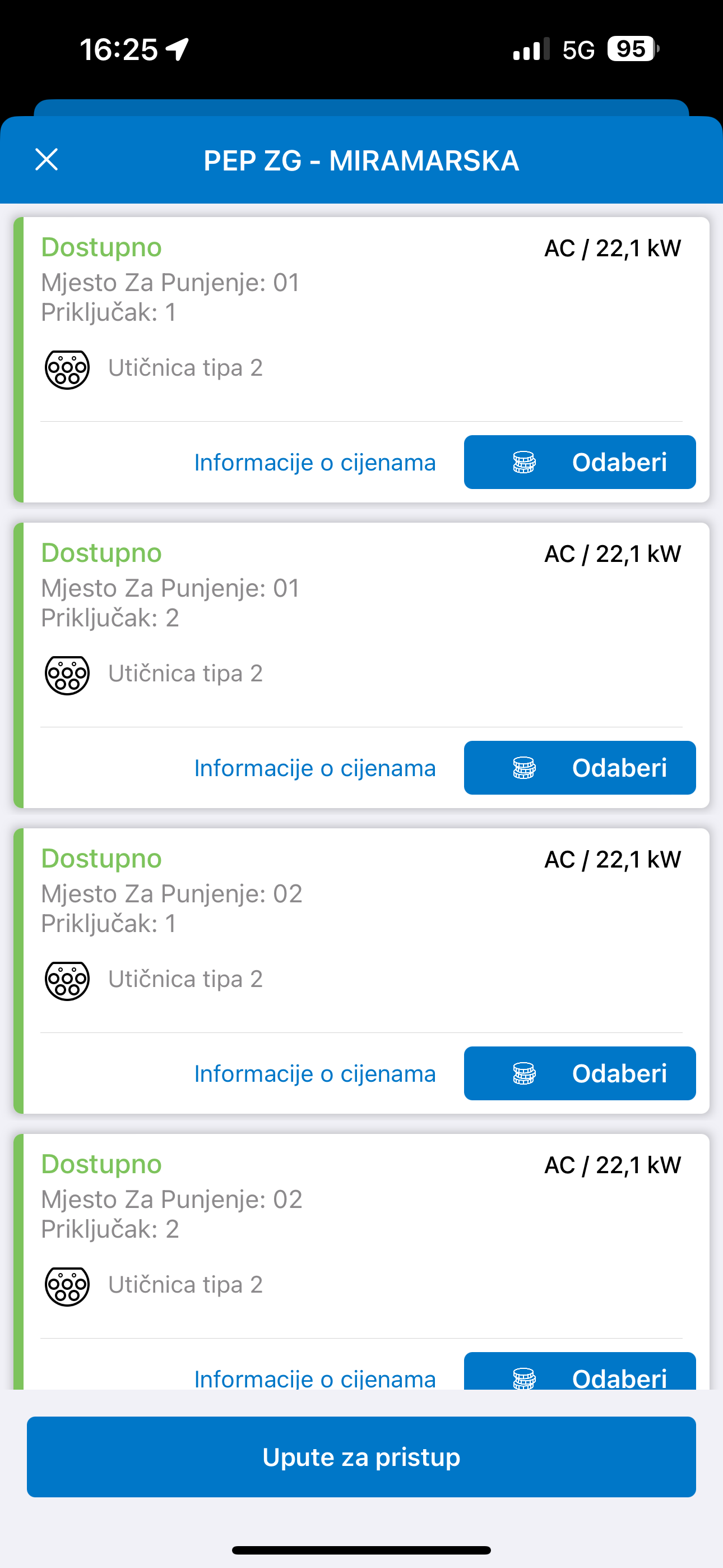Tap the battery indicator showing 95
The image size is (723, 1568).
point(633,49)
